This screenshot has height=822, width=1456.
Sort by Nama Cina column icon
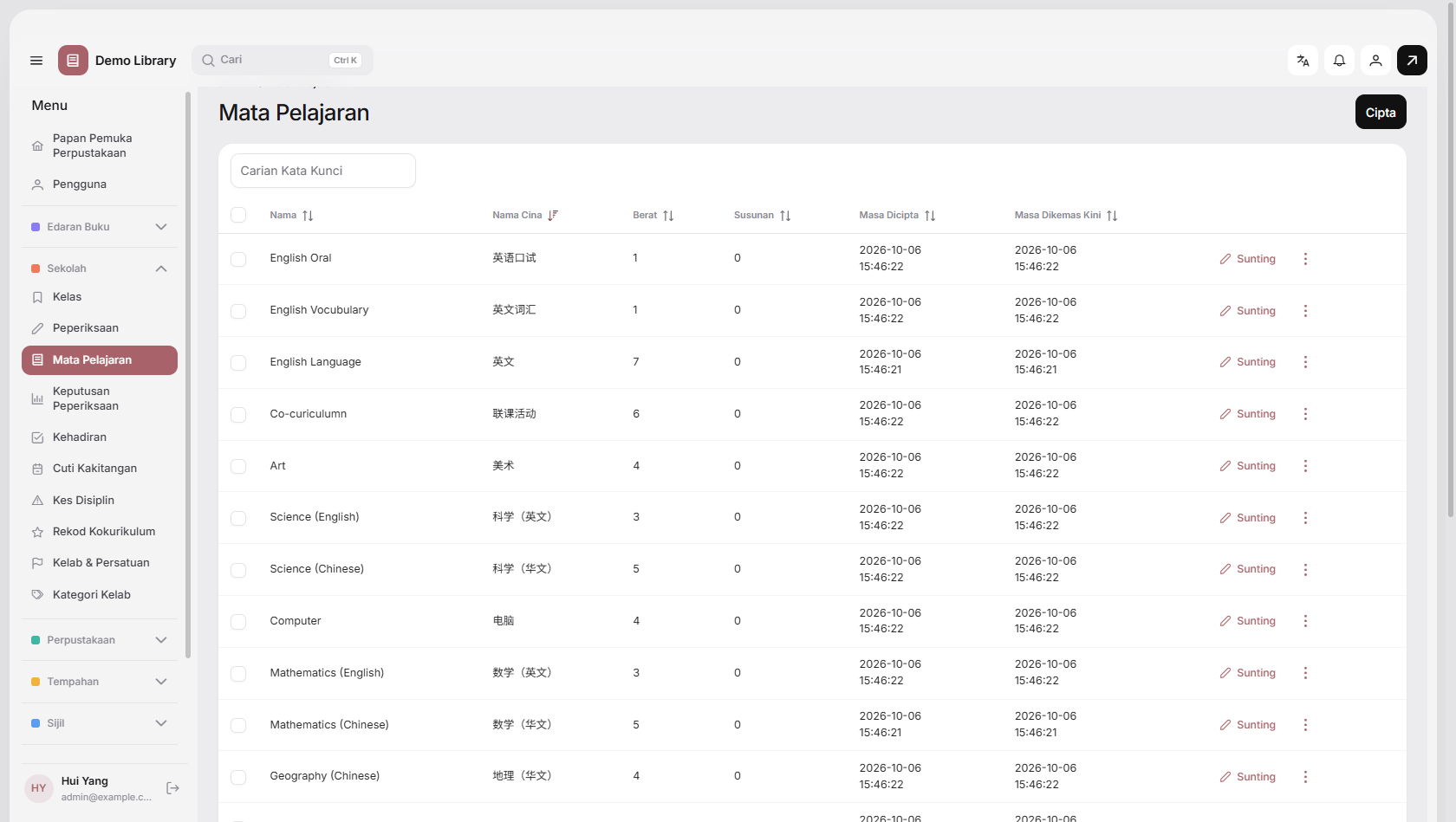(x=553, y=216)
